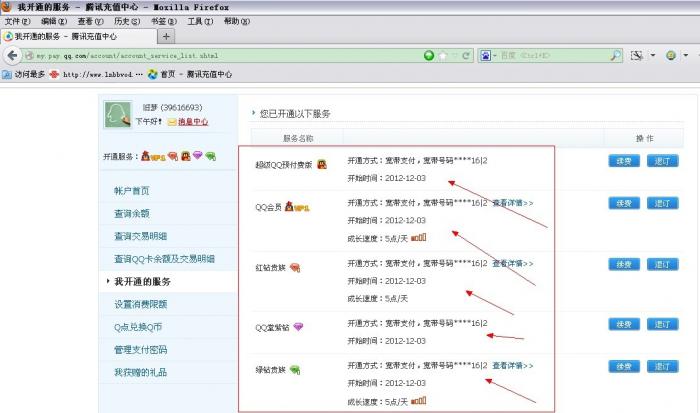Click 退订 for 红钻贵族
Screen dimensions: 700x413
662,264
